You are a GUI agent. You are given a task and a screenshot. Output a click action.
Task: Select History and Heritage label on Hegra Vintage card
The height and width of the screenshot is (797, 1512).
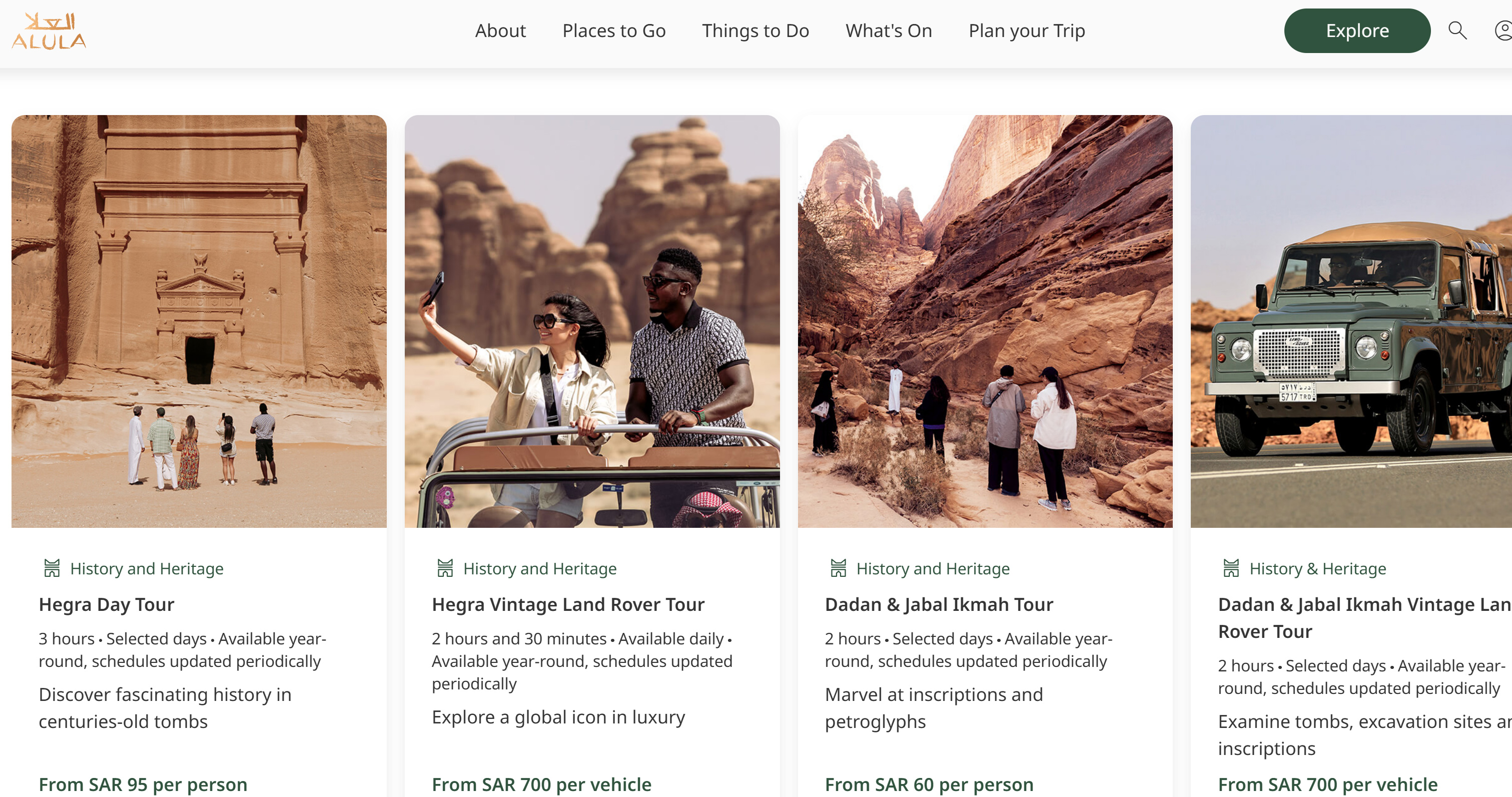(540, 569)
